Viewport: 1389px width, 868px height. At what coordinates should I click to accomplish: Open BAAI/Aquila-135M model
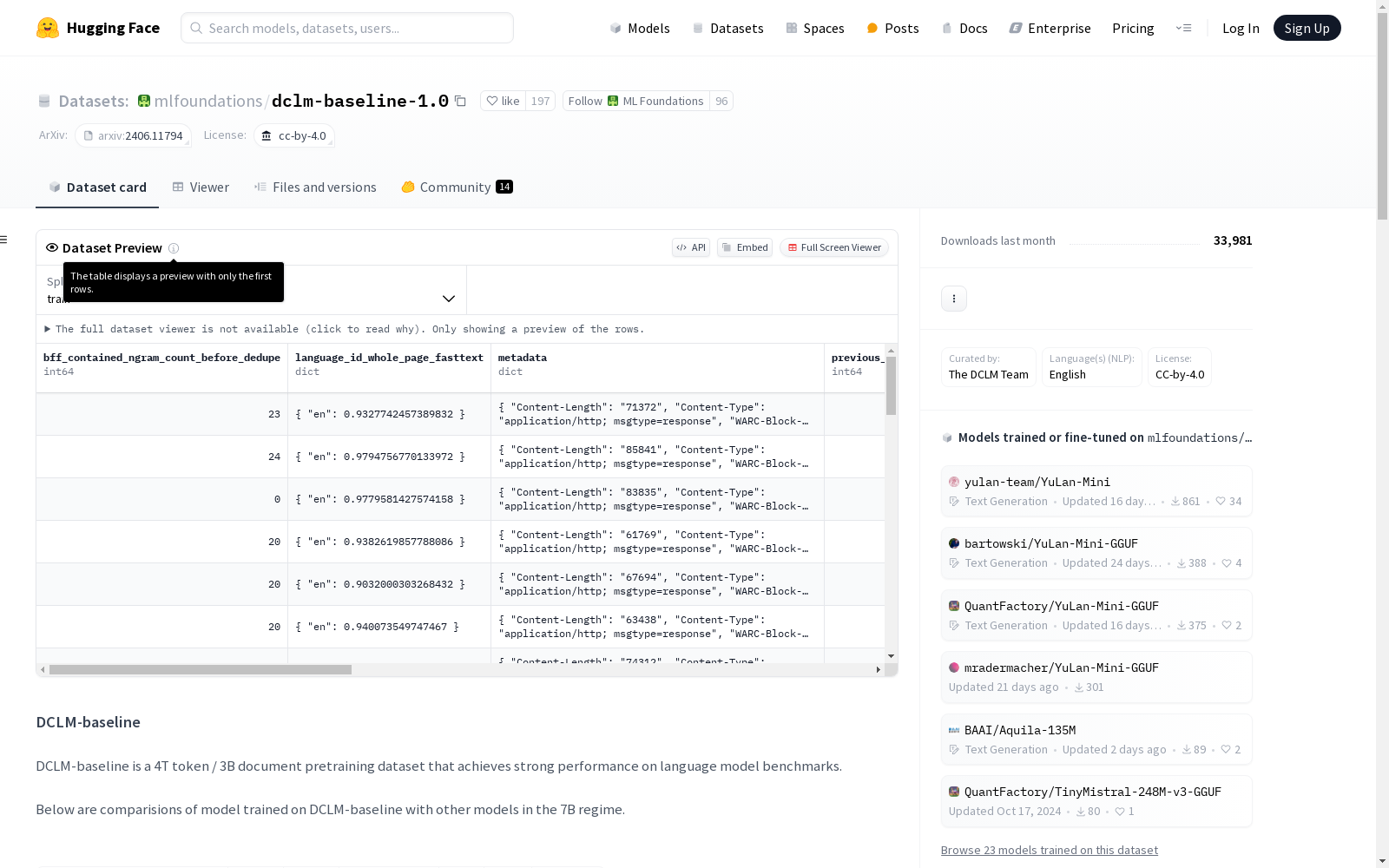[x=1096, y=740]
